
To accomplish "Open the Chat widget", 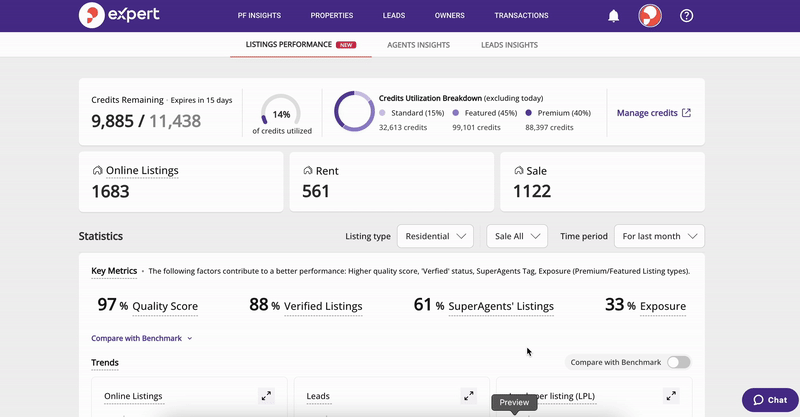I will point(769,400).
